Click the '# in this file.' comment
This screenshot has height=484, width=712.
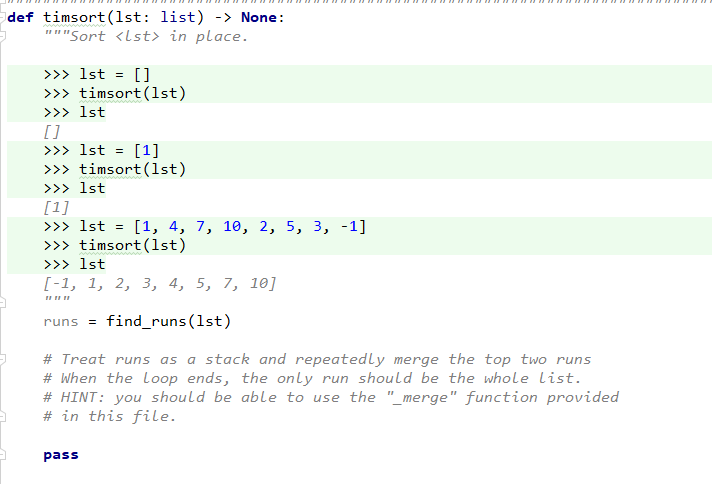pyautogui.click(x=109, y=416)
